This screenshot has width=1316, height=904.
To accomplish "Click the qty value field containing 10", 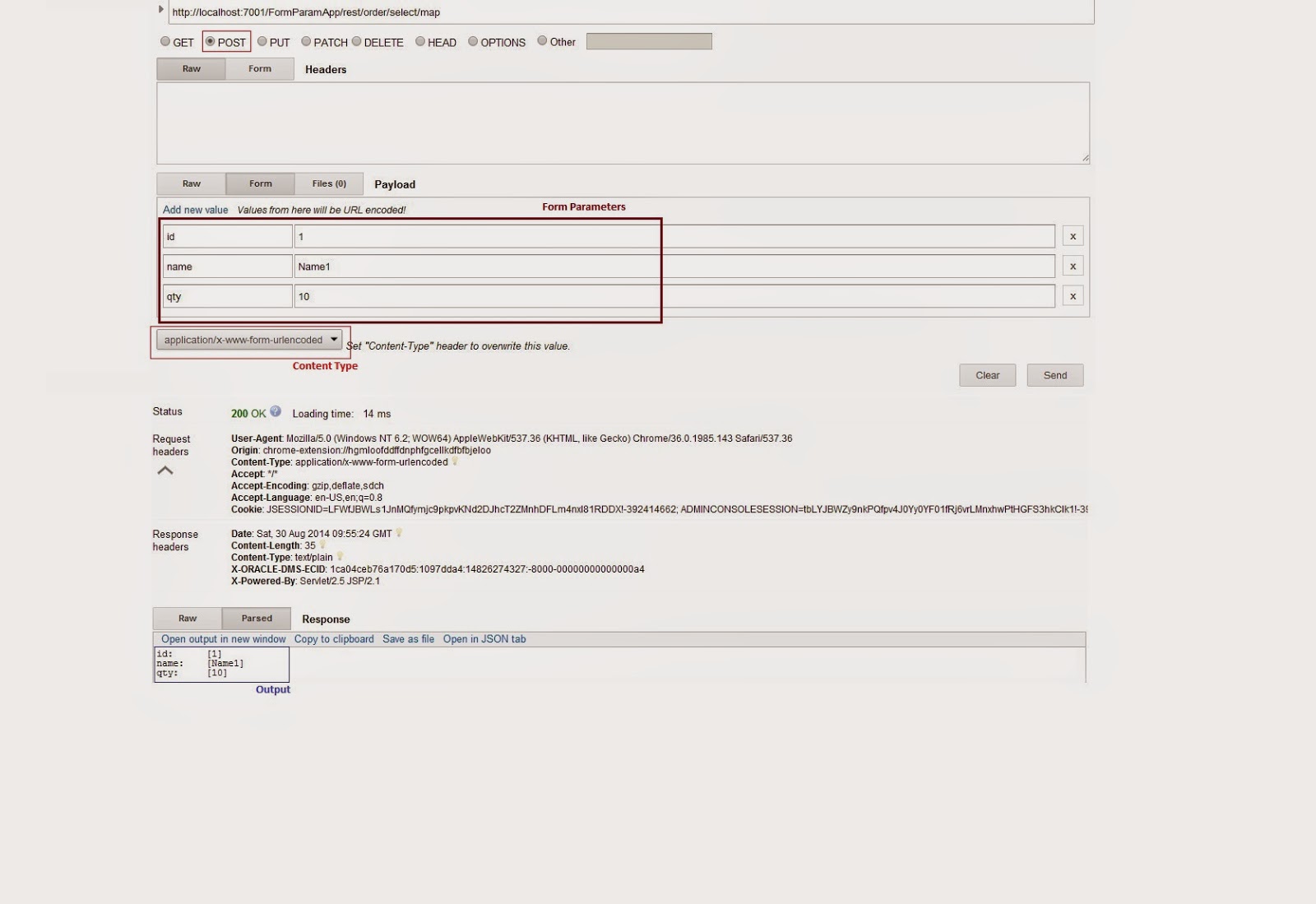I will [674, 296].
